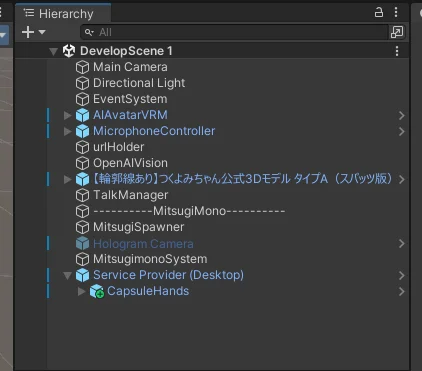Click the MicrophoneController prefab icon
422x371 pixels.
82,131
